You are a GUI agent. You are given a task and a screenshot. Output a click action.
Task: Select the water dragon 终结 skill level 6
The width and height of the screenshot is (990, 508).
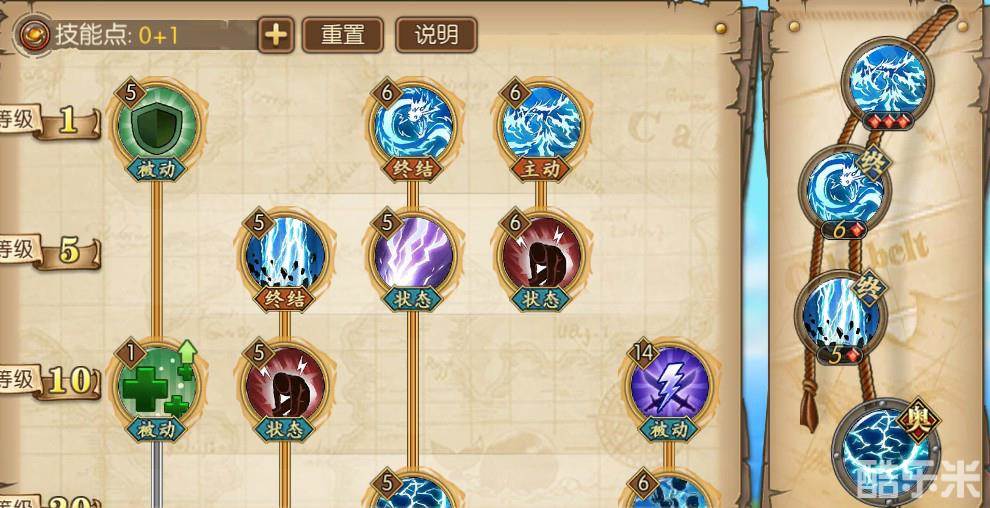point(412,125)
